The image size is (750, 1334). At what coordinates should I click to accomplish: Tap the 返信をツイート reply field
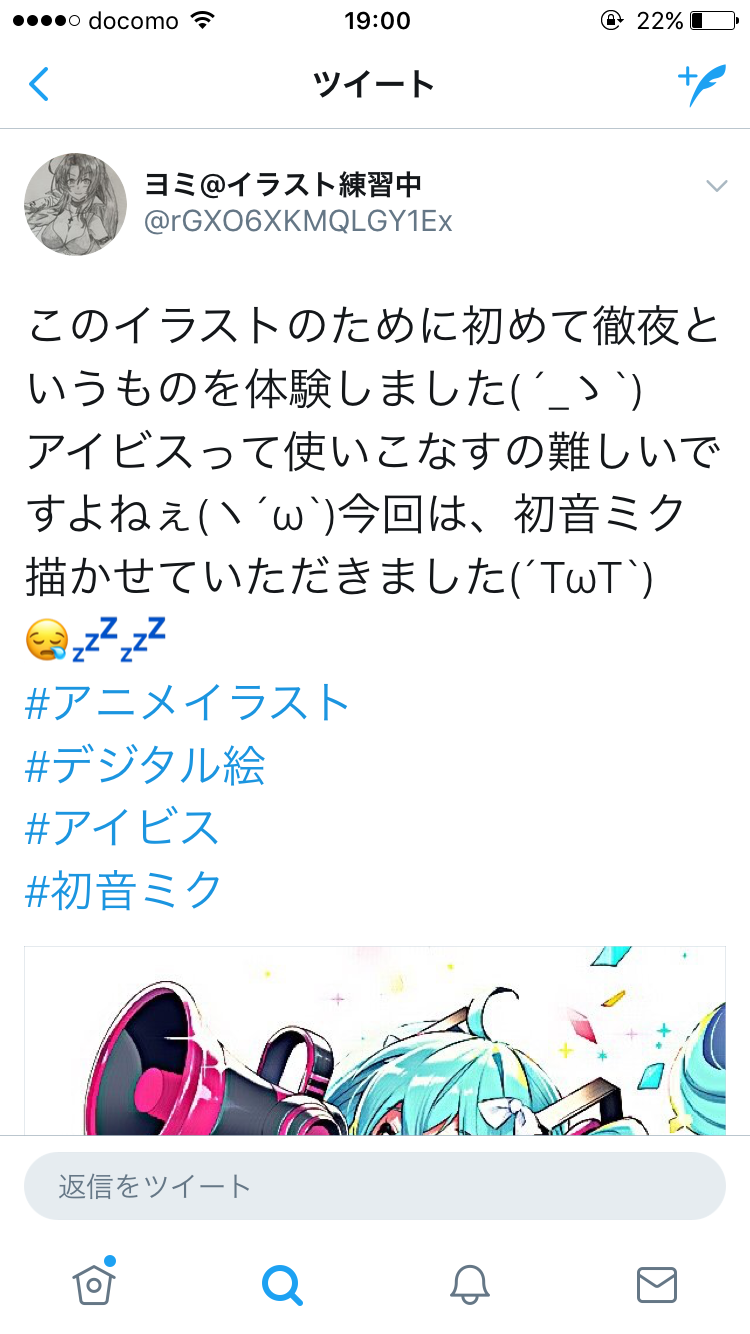point(375,1186)
